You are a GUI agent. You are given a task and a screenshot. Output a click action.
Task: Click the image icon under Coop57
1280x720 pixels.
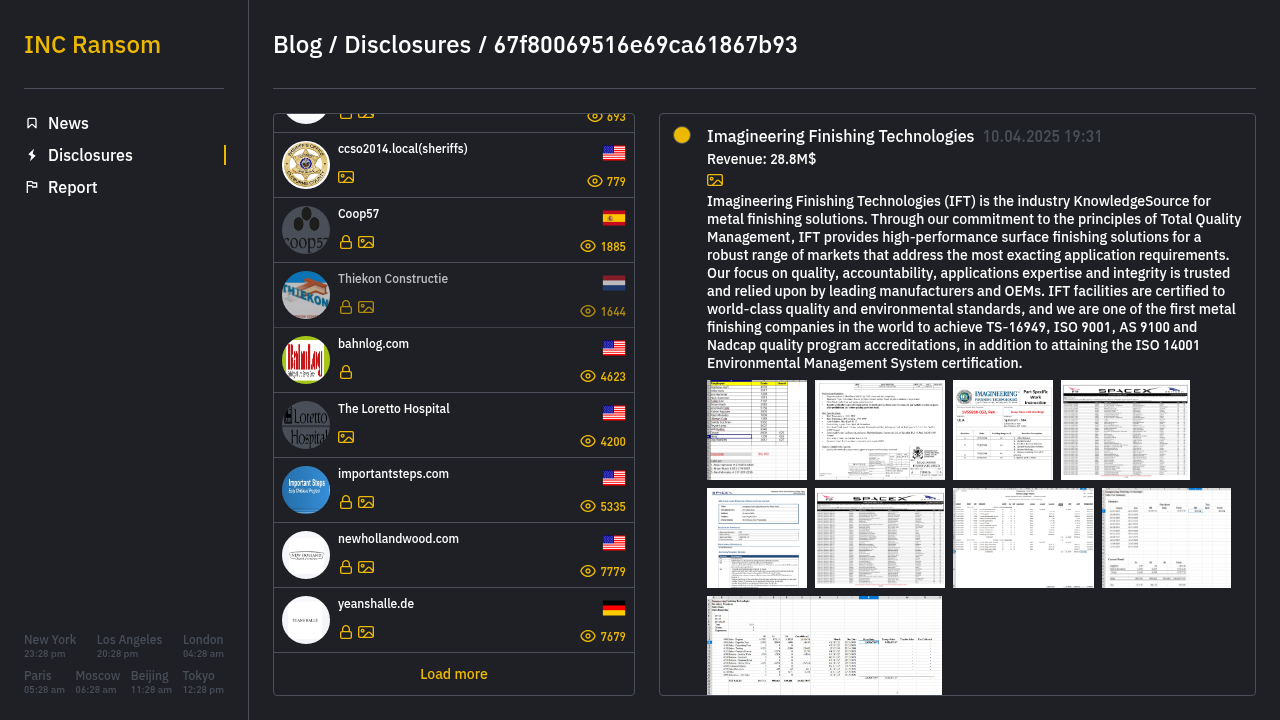[x=366, y=242]
